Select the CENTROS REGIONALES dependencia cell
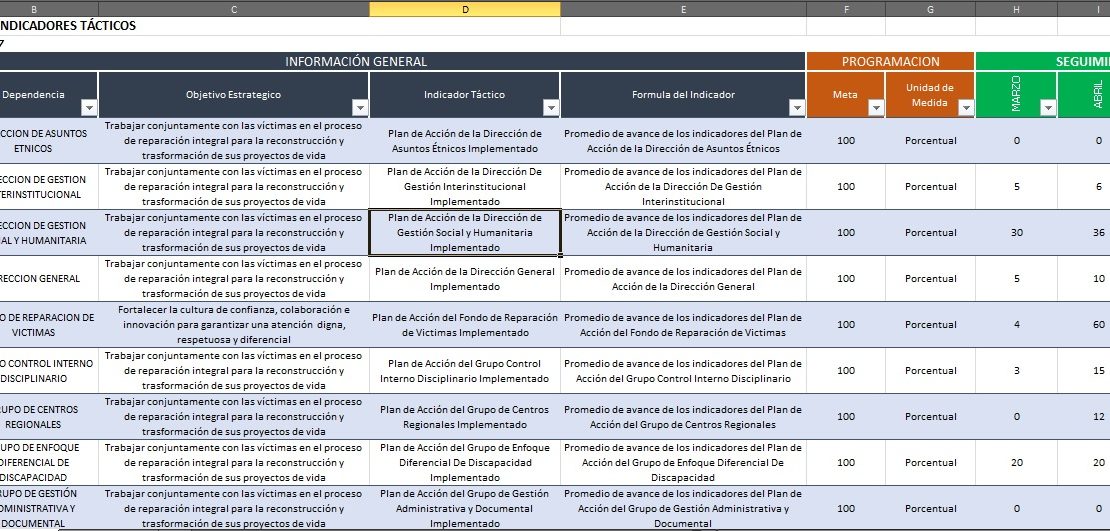The image size is (1110, 531). pos(49,417)
